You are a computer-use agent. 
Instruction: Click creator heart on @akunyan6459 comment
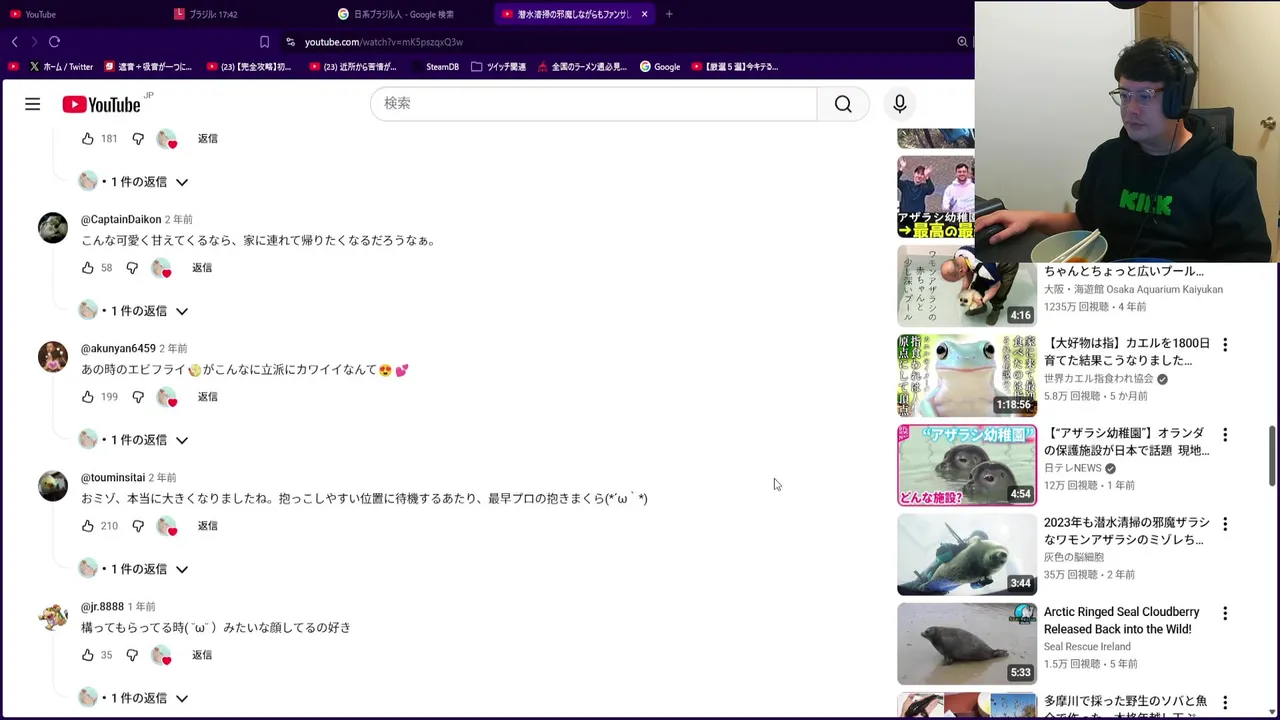[x=167, y=397]
